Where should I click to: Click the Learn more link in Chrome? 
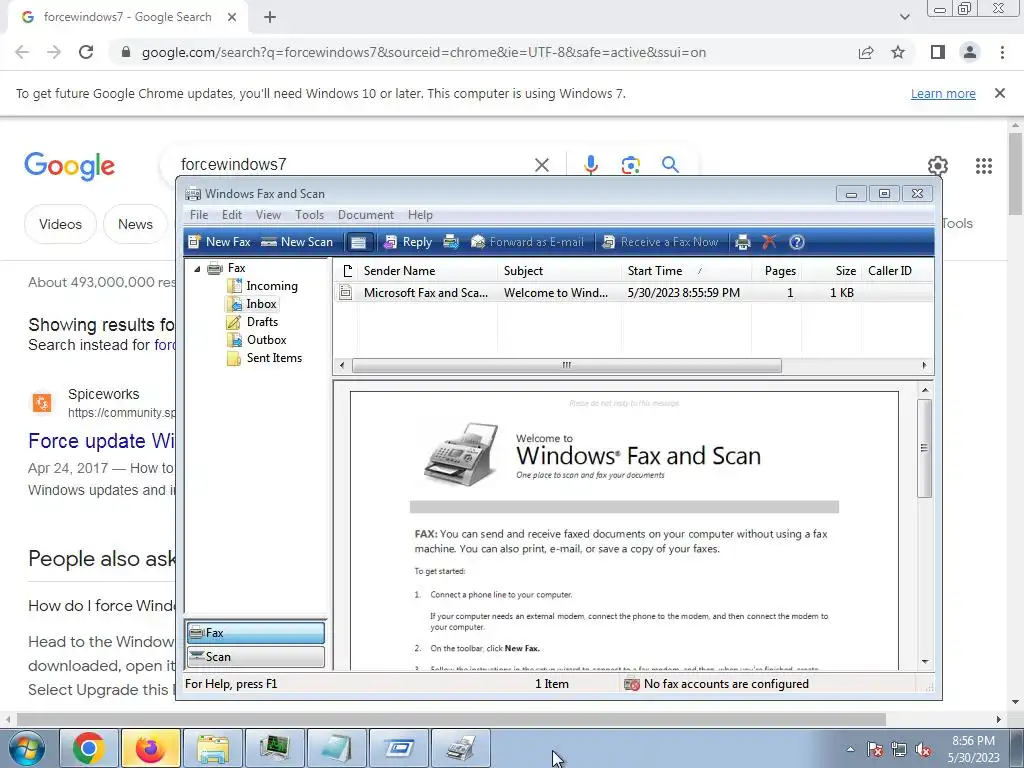point(943,94)
